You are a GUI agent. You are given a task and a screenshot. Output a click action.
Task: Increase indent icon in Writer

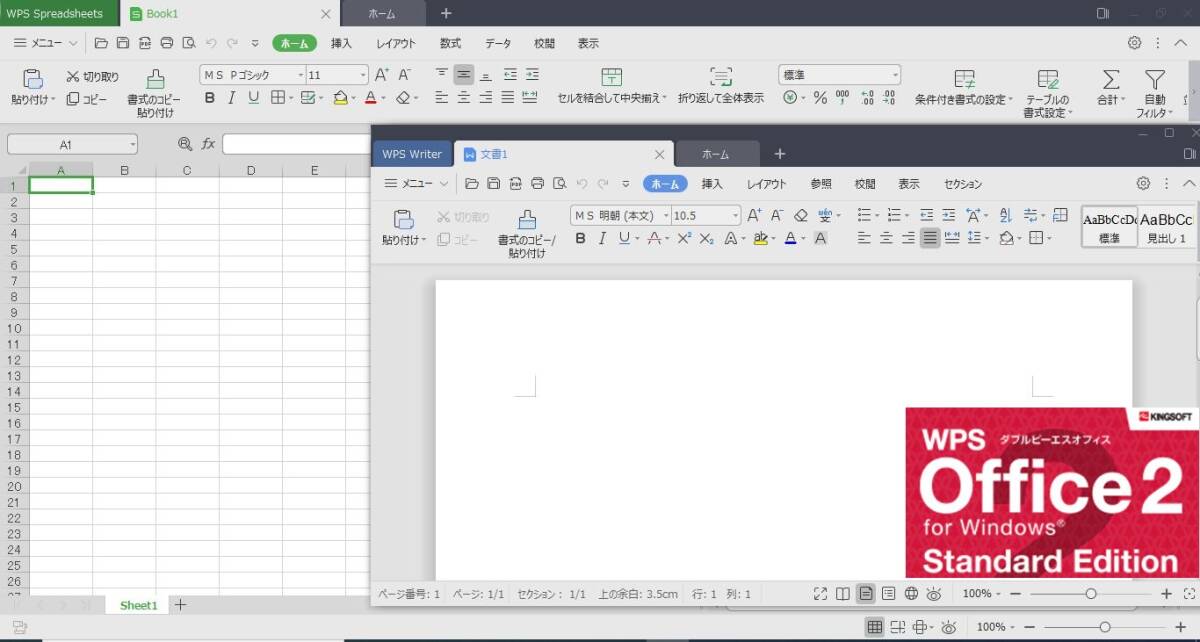click(948, 215)
